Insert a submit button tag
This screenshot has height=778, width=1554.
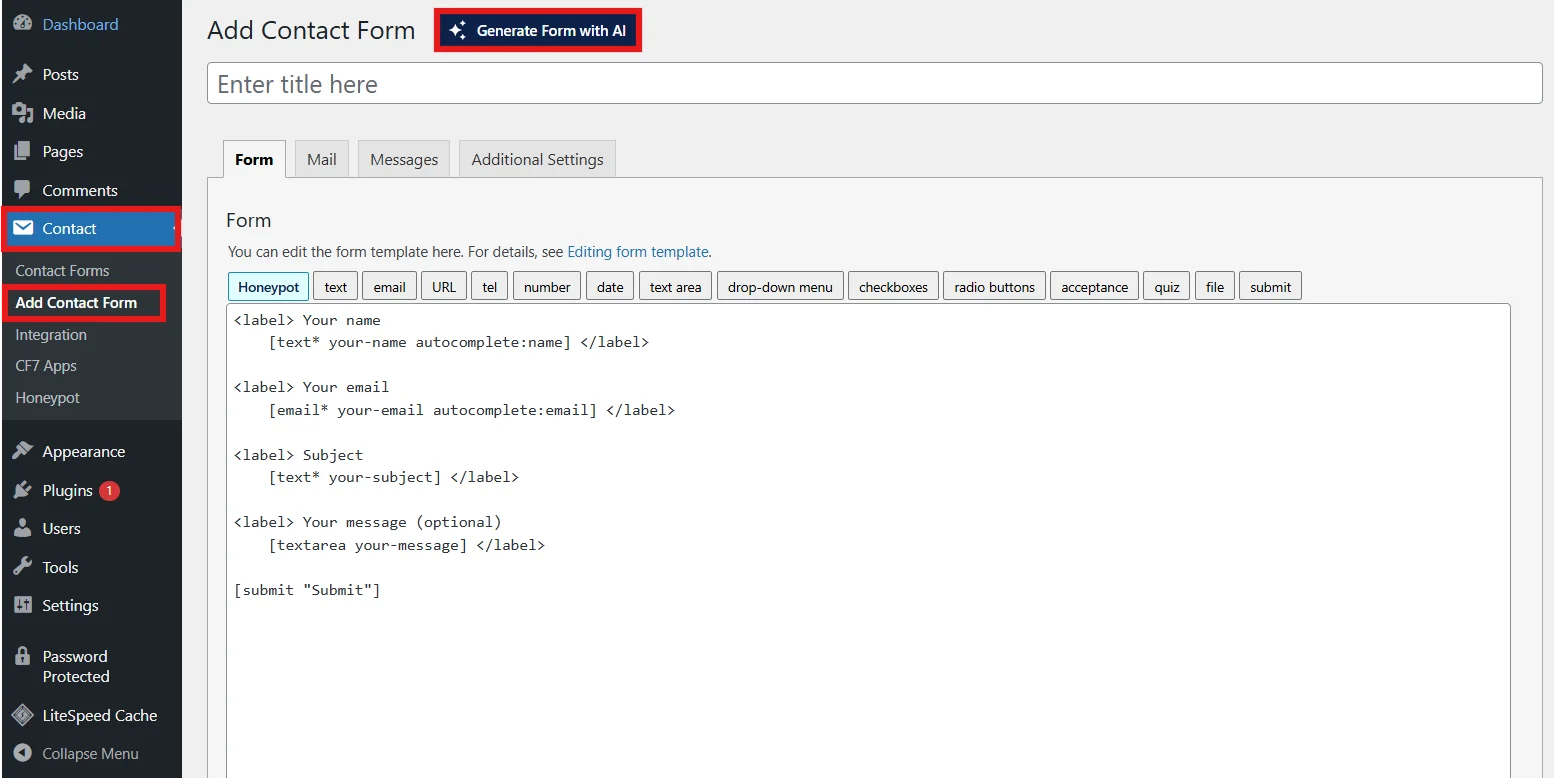point(1270,287)
